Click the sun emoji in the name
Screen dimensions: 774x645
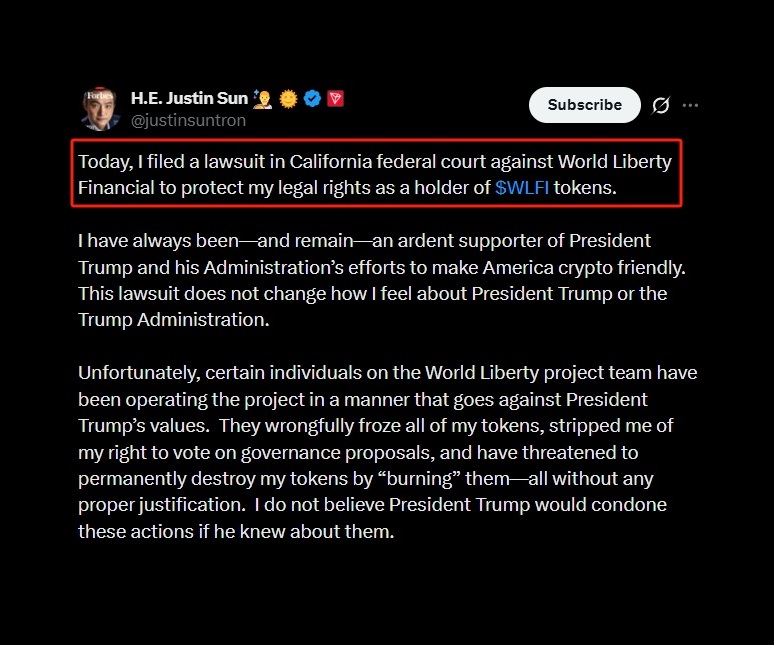click(x=289, y=99)
